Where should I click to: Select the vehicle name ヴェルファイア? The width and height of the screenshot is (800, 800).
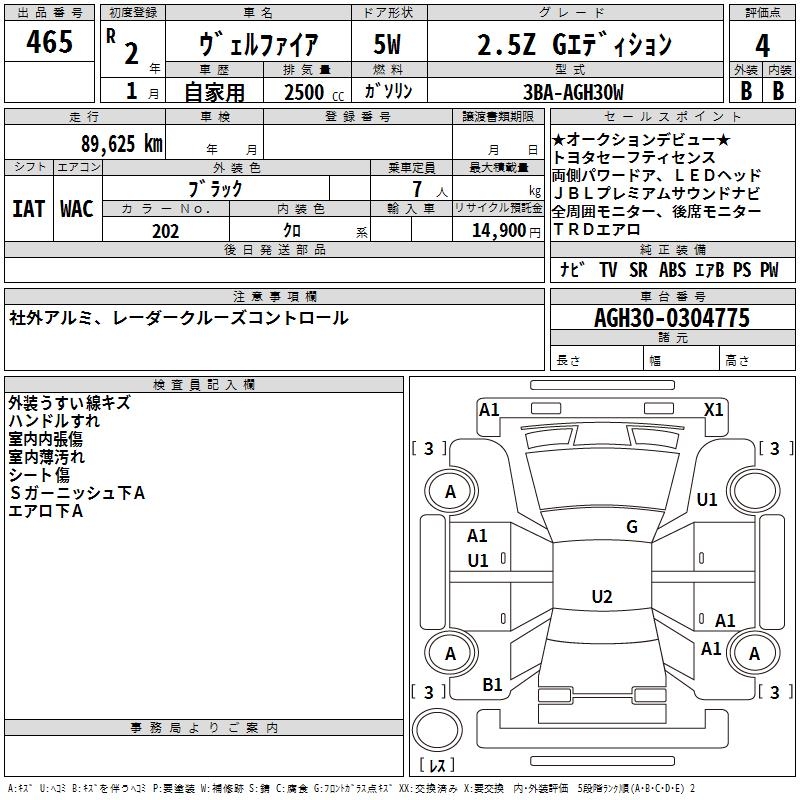[258, 44]
